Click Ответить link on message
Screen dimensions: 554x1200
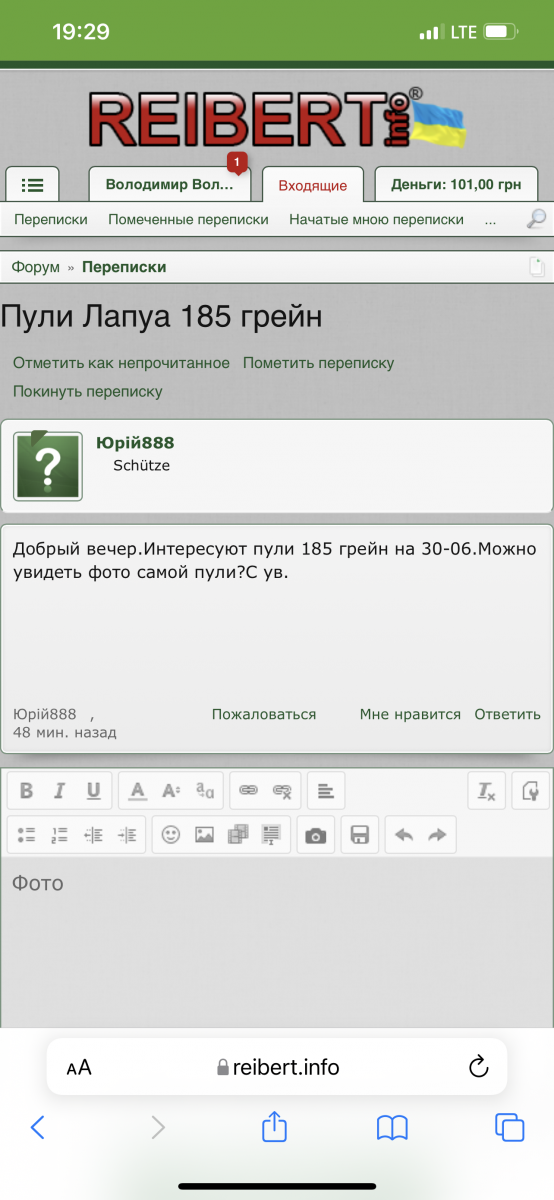(x=507, y=714)
